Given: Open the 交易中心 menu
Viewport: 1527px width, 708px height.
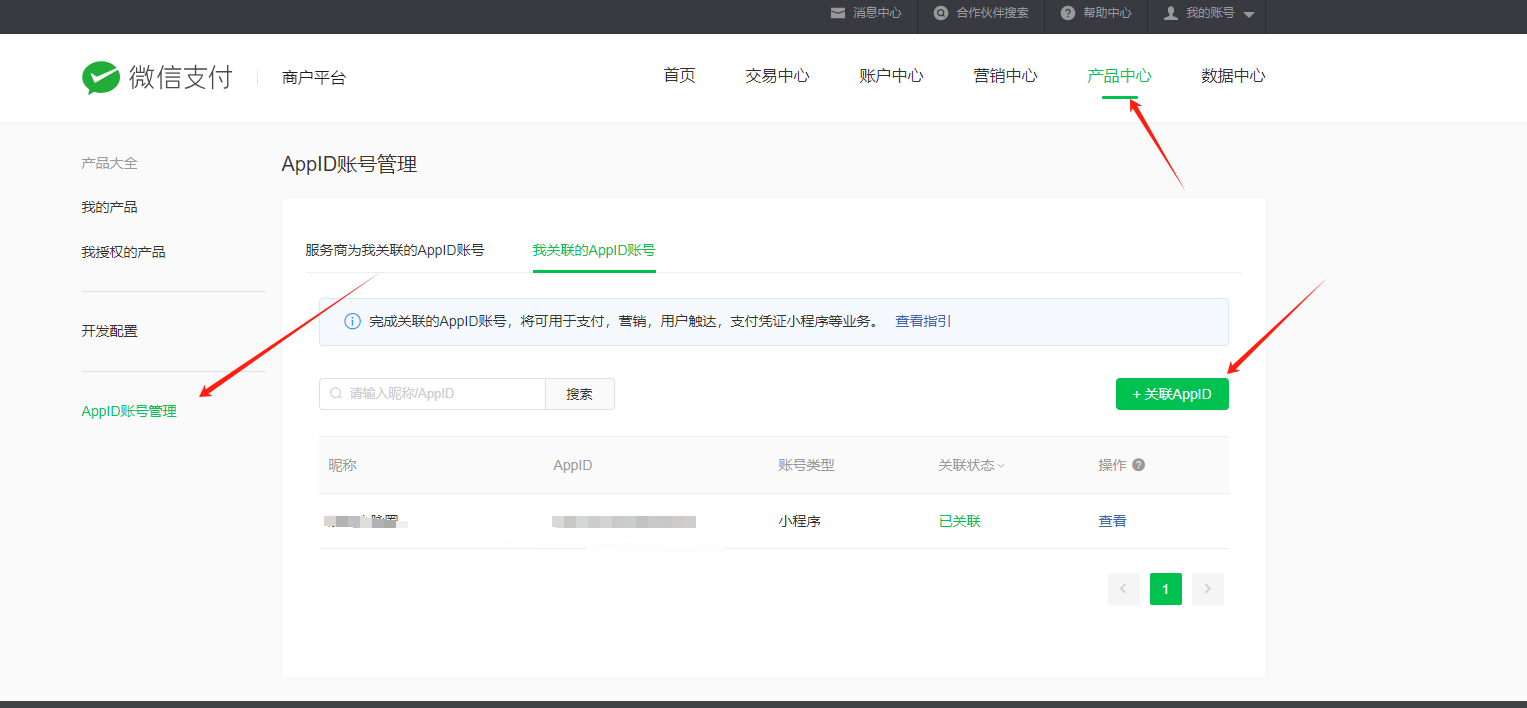Looking at the screenshot, I should (x=777, y=76).
